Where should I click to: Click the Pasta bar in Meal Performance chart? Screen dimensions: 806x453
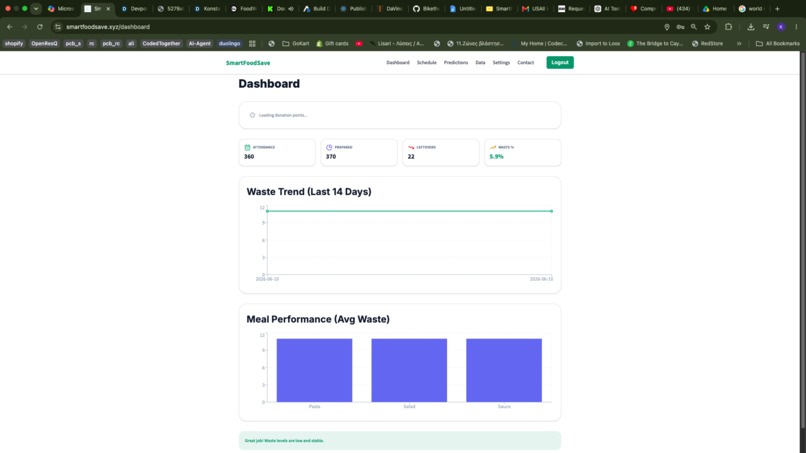coord(314,370)
